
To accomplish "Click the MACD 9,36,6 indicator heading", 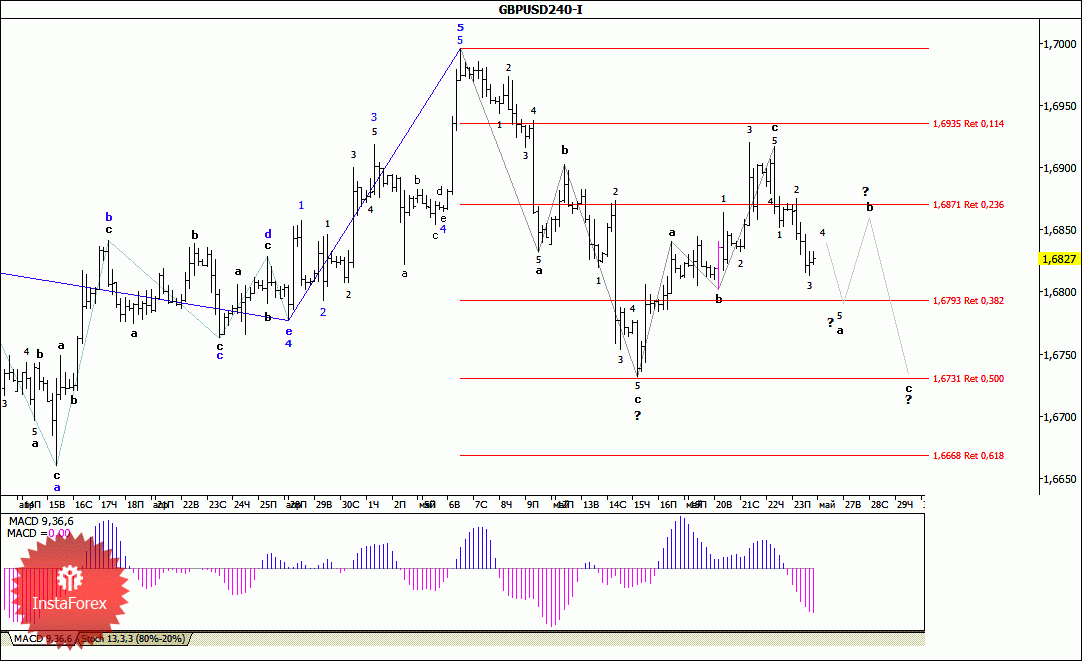I will click(41, 522).
